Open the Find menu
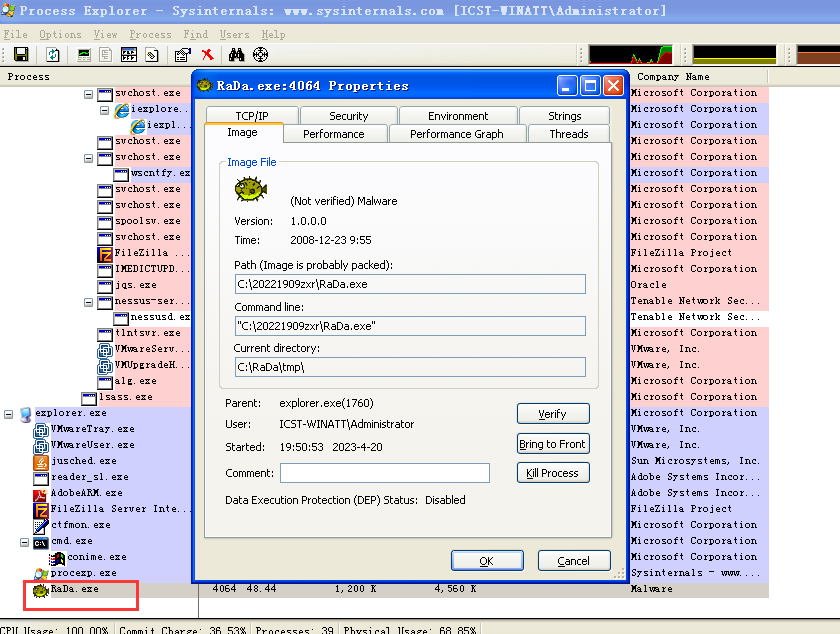Screen dimensions: 840x634 (195, 34)
